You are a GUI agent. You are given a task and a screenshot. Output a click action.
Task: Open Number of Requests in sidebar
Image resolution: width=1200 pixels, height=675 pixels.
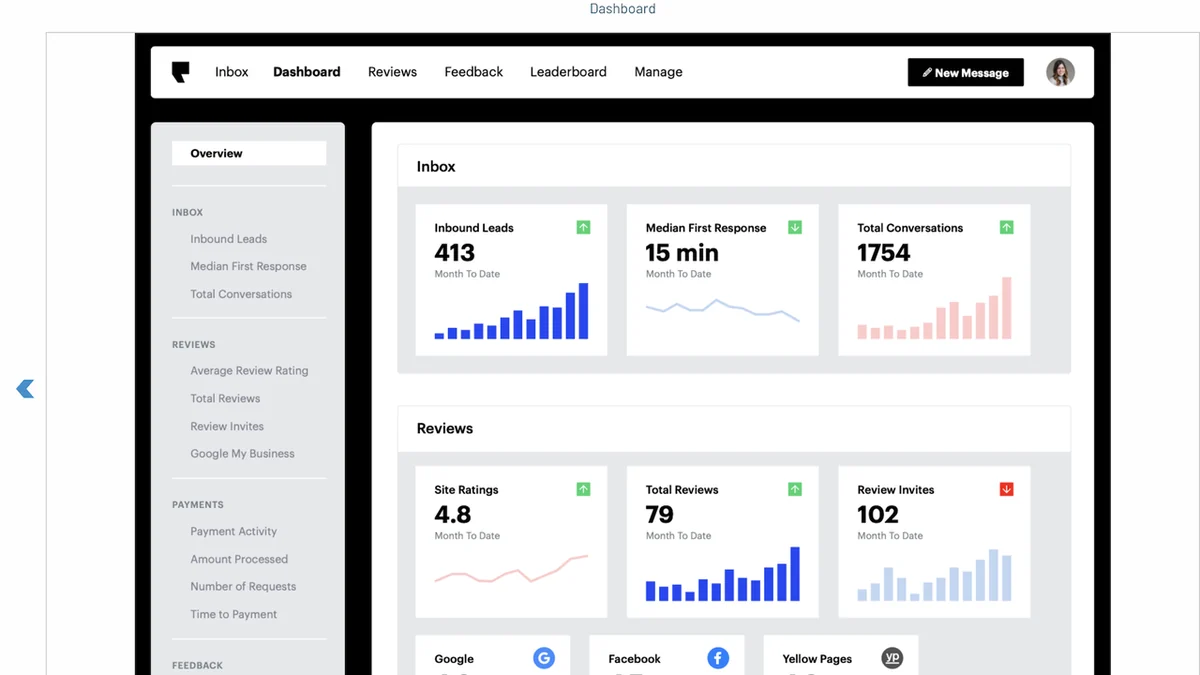(x=243, y=586)
